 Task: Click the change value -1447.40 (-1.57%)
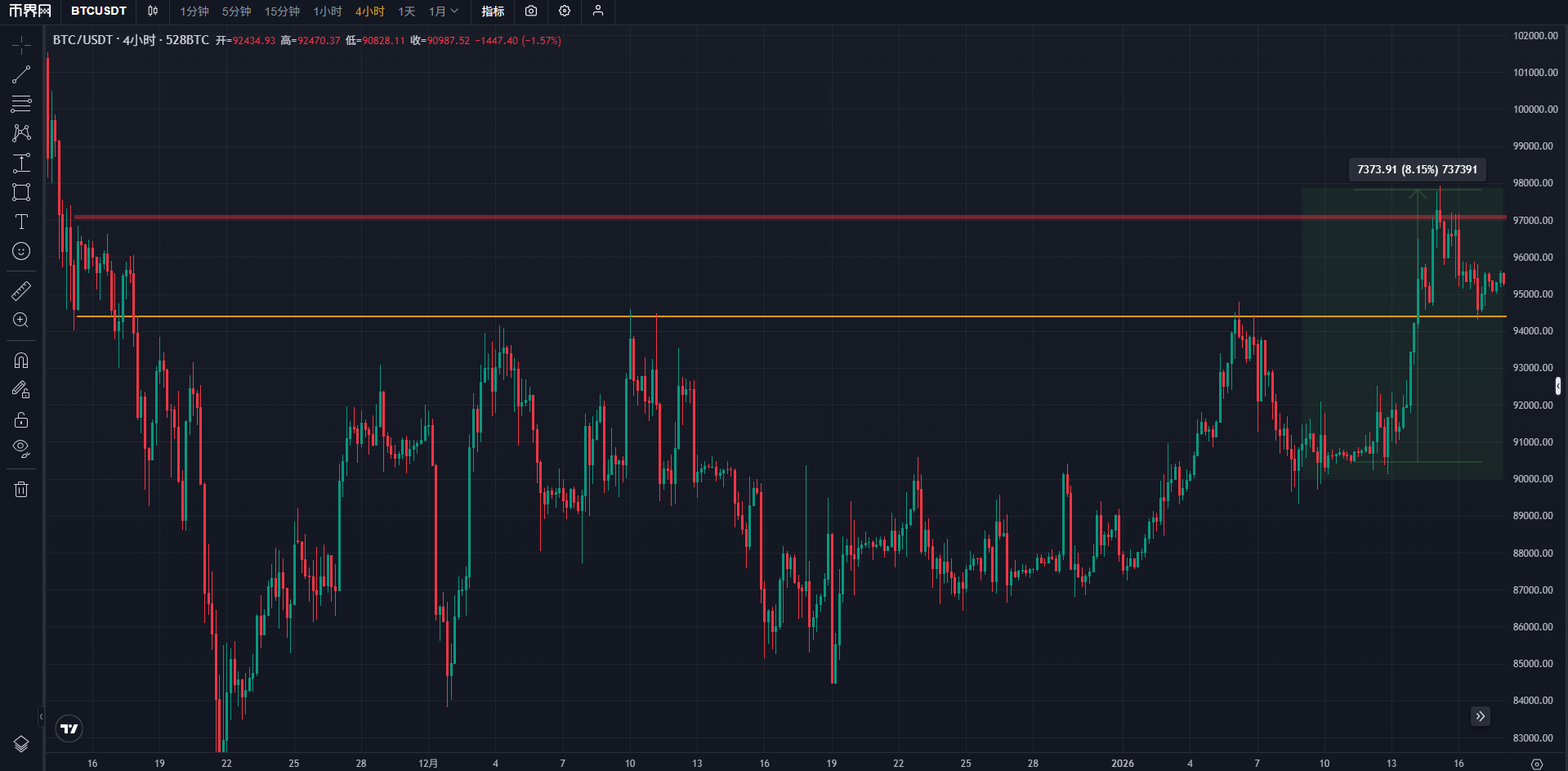pos(518,41)
